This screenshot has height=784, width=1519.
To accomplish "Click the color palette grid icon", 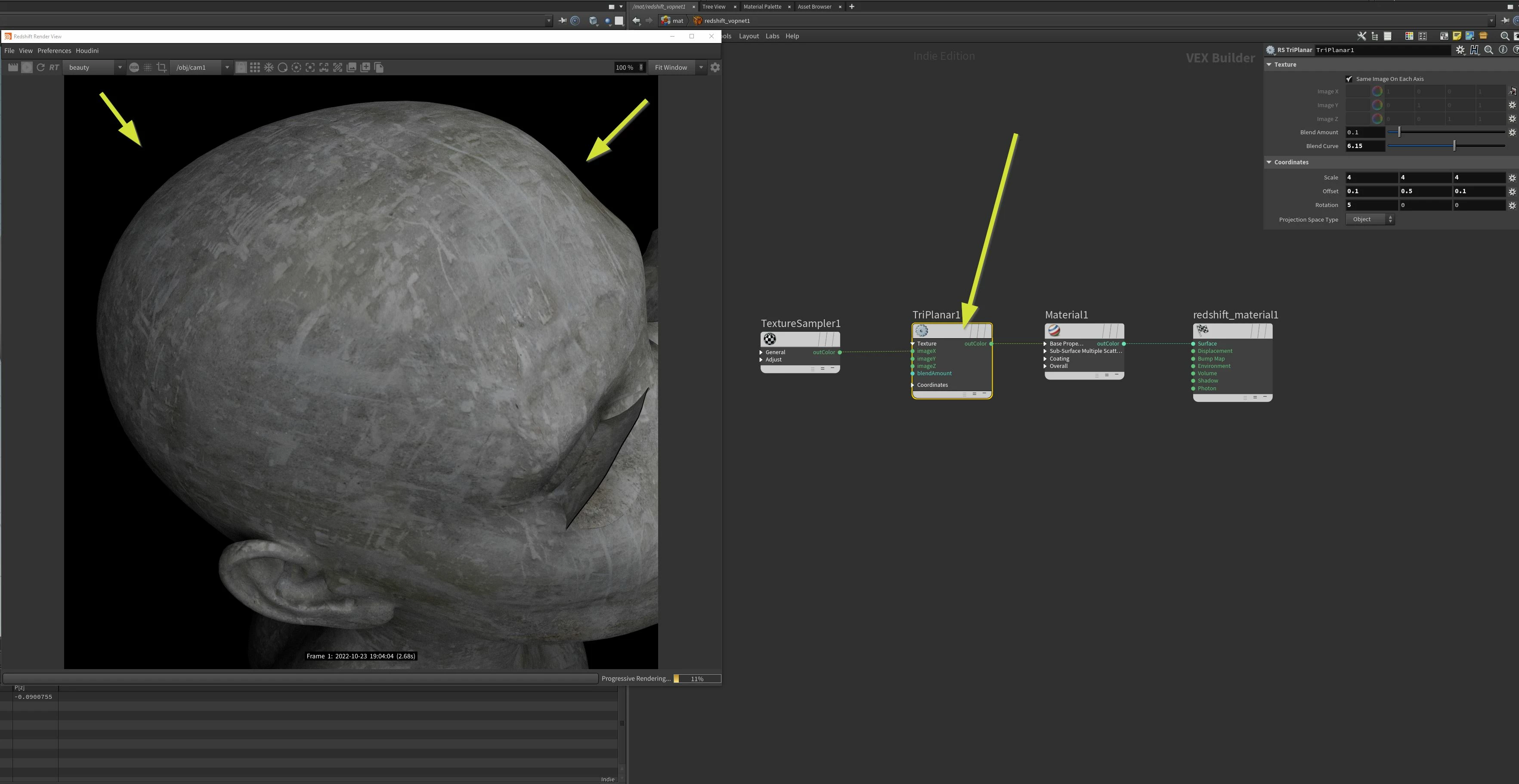I will click(x=1409, y=36).
